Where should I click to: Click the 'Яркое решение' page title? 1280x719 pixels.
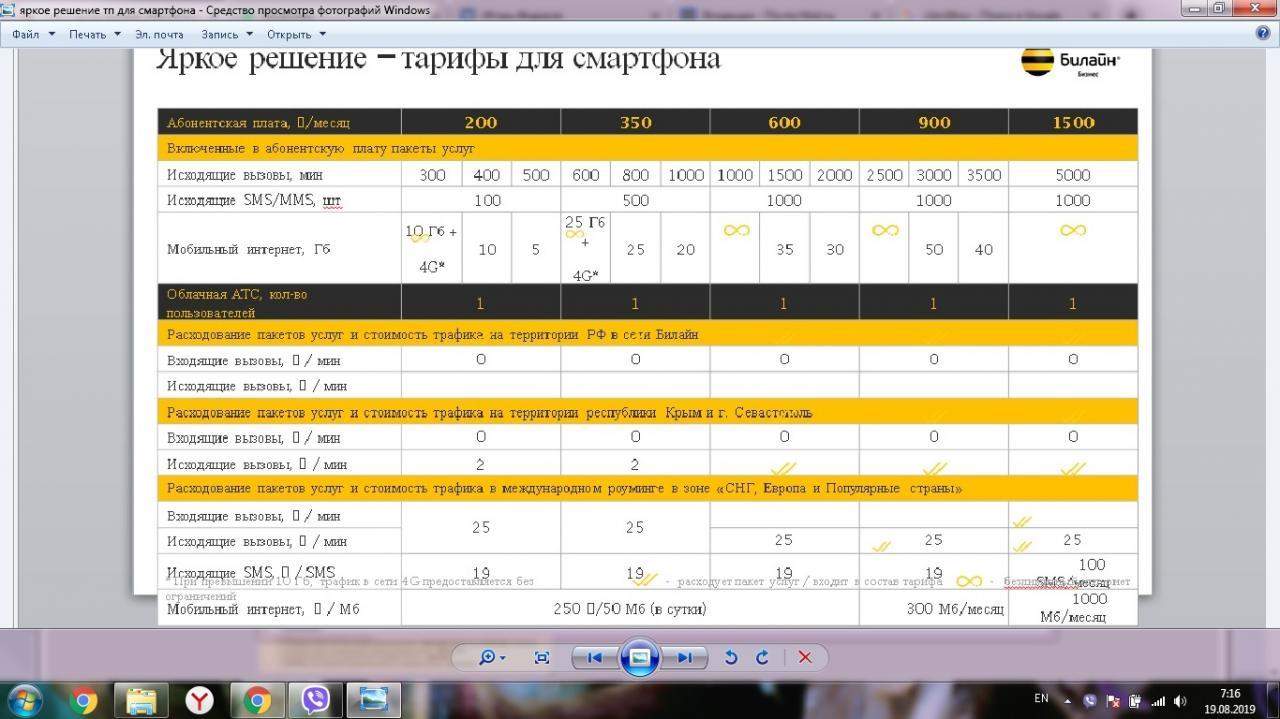pyautogui.click(x=438, y=58)
